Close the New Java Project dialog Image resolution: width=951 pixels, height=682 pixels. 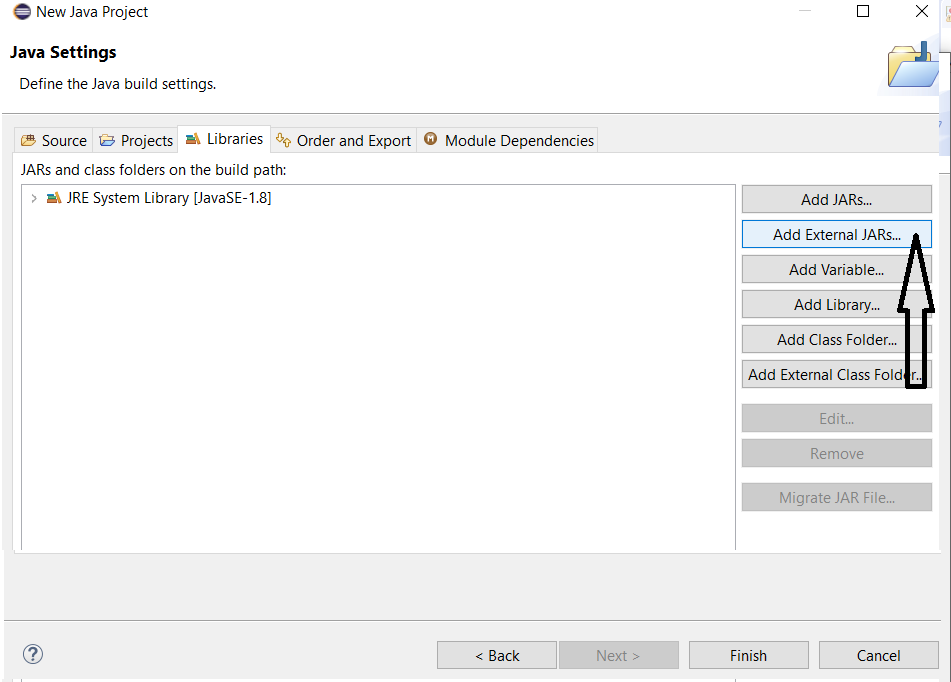(x=922, y=11)
